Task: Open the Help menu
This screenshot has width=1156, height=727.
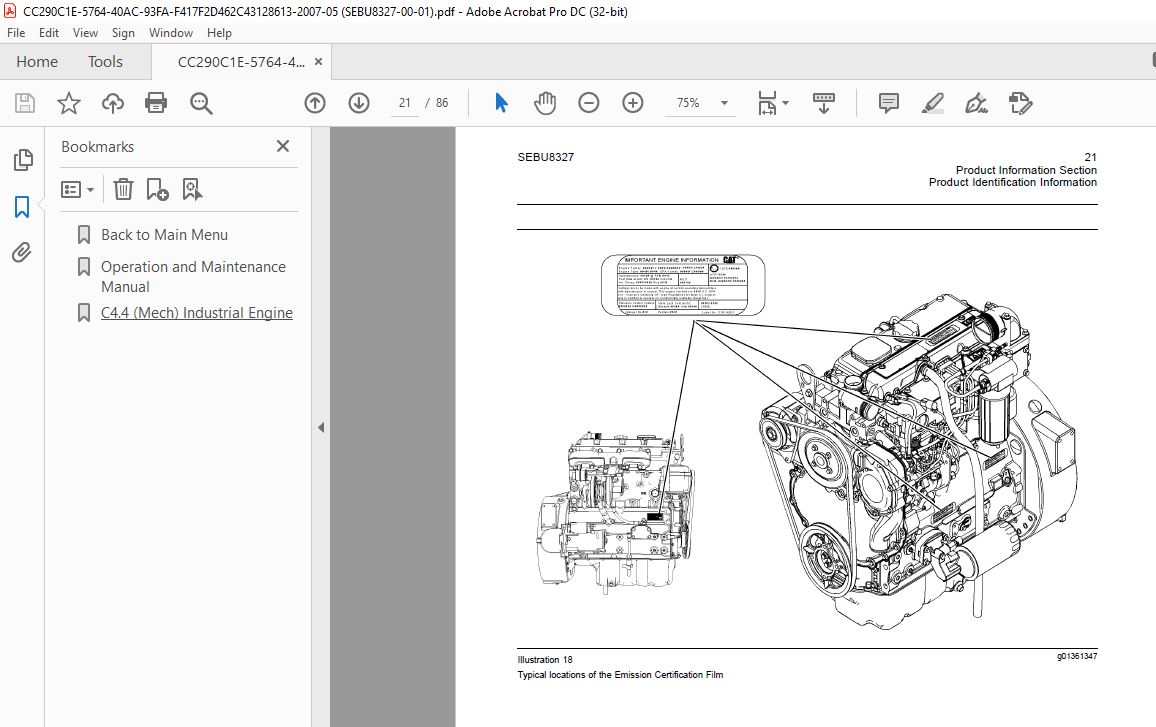Action: click(219, 32)
